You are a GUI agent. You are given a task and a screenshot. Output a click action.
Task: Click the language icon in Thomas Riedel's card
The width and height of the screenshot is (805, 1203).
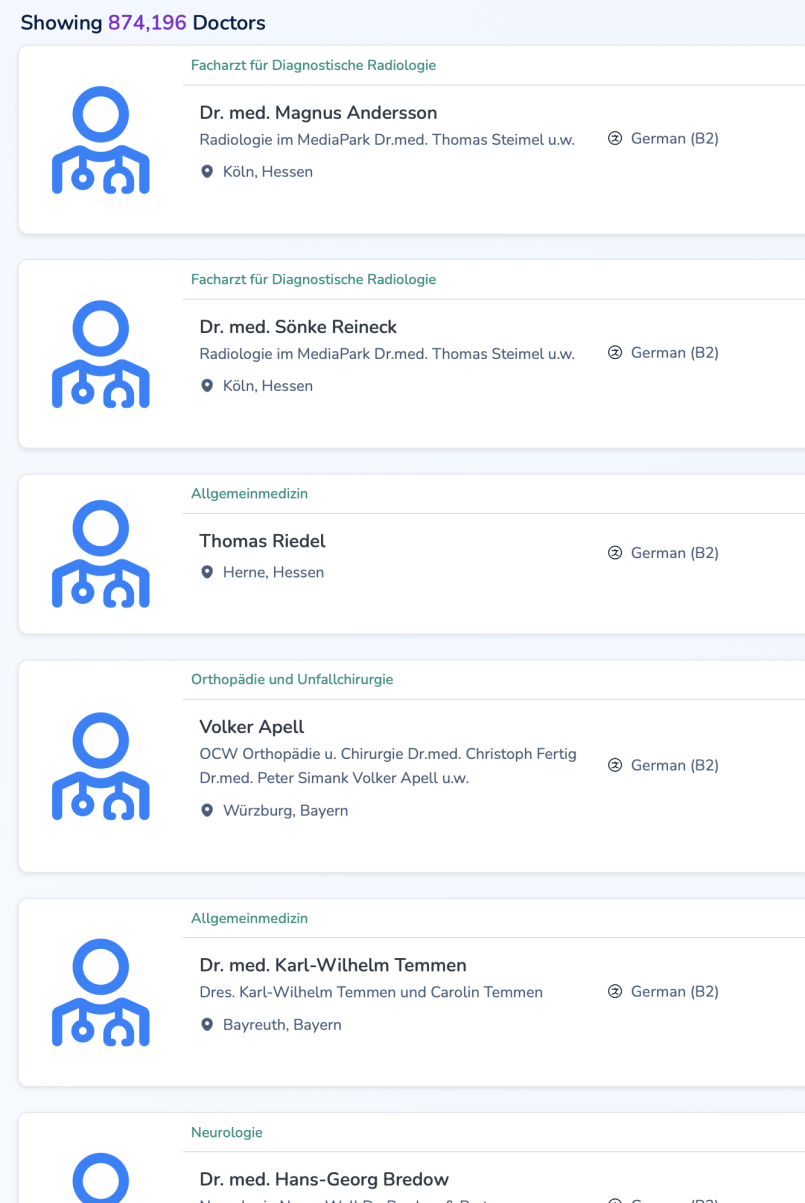pos(615,553)
